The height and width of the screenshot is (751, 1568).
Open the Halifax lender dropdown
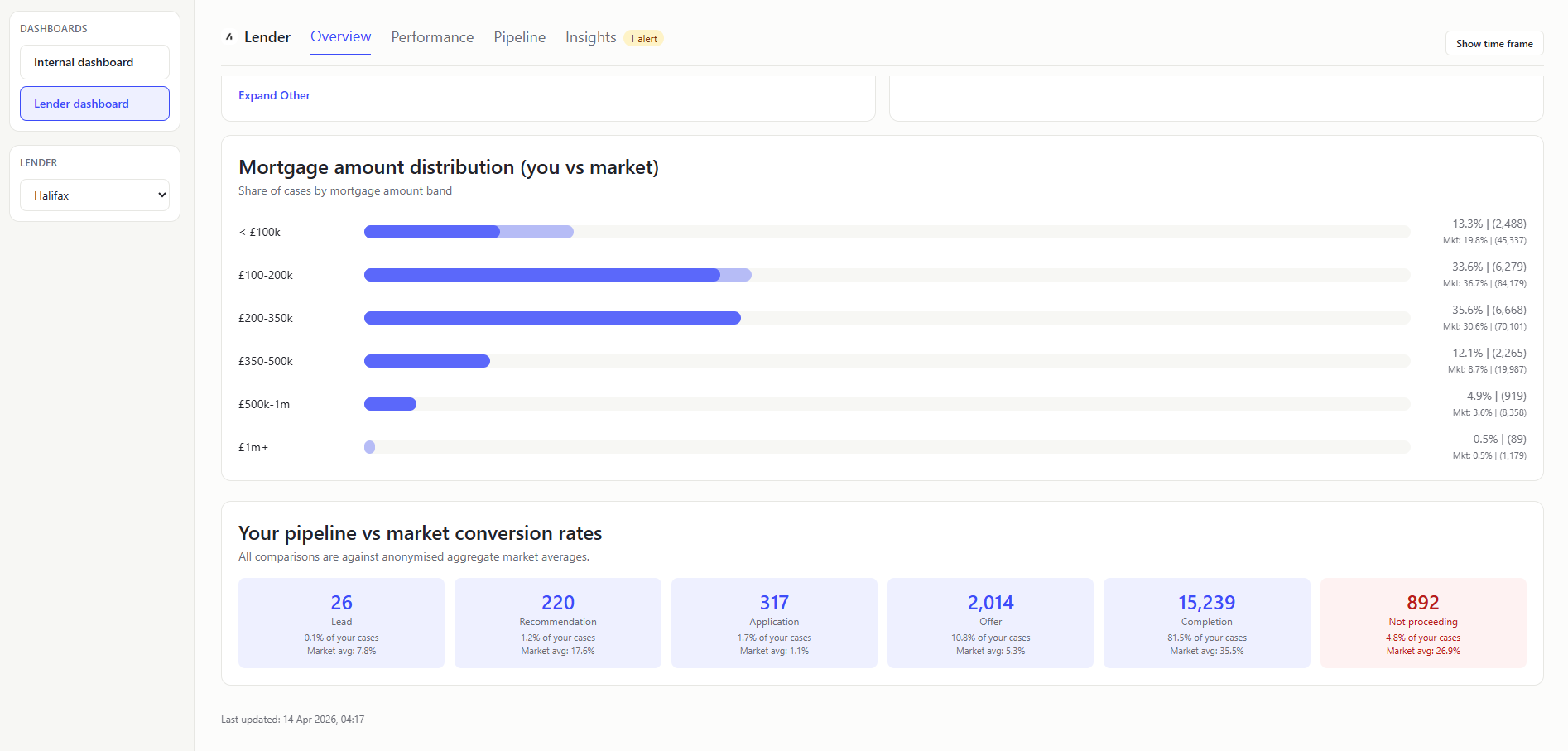click(x=94, y=195)
